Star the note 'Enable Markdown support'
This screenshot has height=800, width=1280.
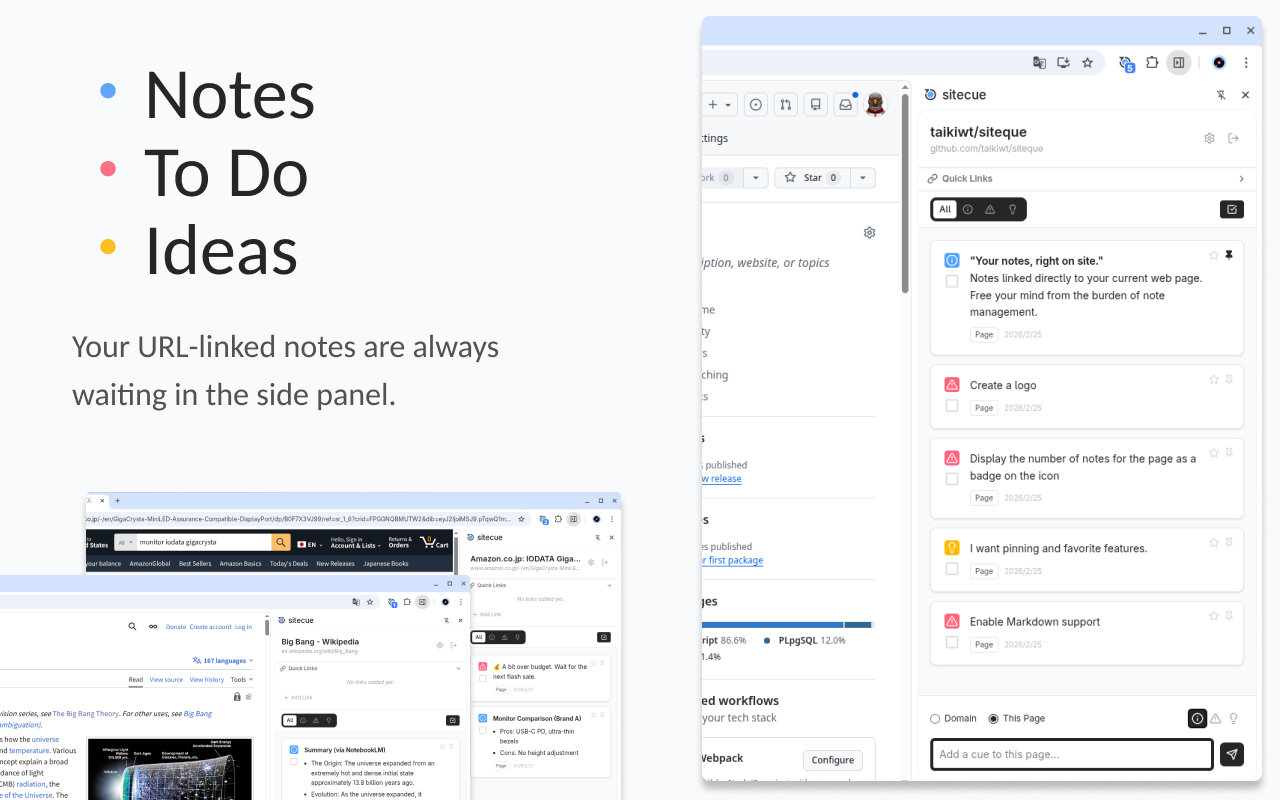[1213, 616]
